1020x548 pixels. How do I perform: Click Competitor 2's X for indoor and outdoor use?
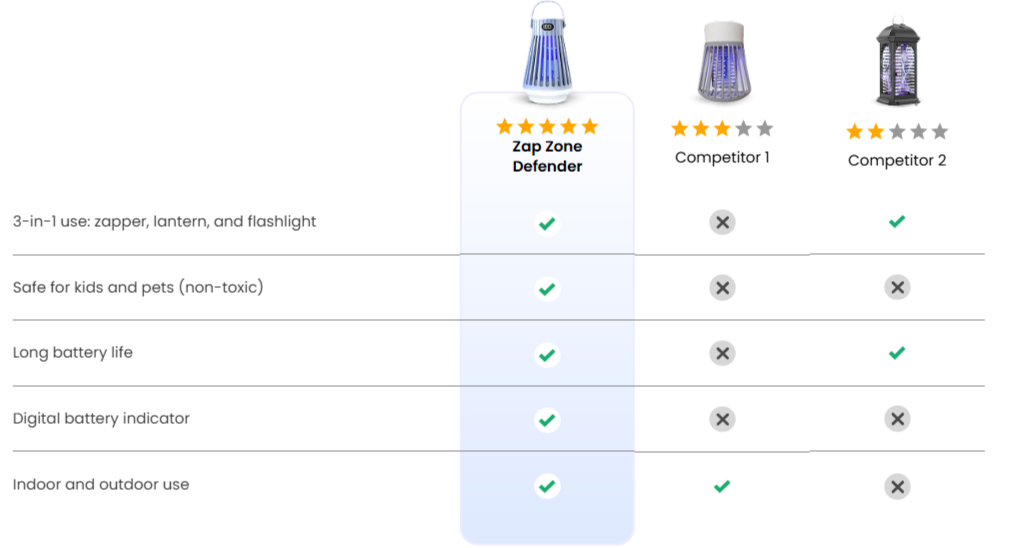tap(897, 487)
